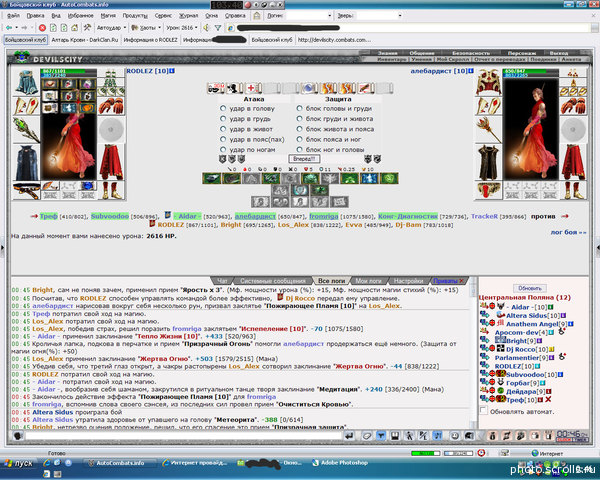Click the info icon next to RODLEZ [10]
This screenshot has height=480, width=600.
pos(172,71)
